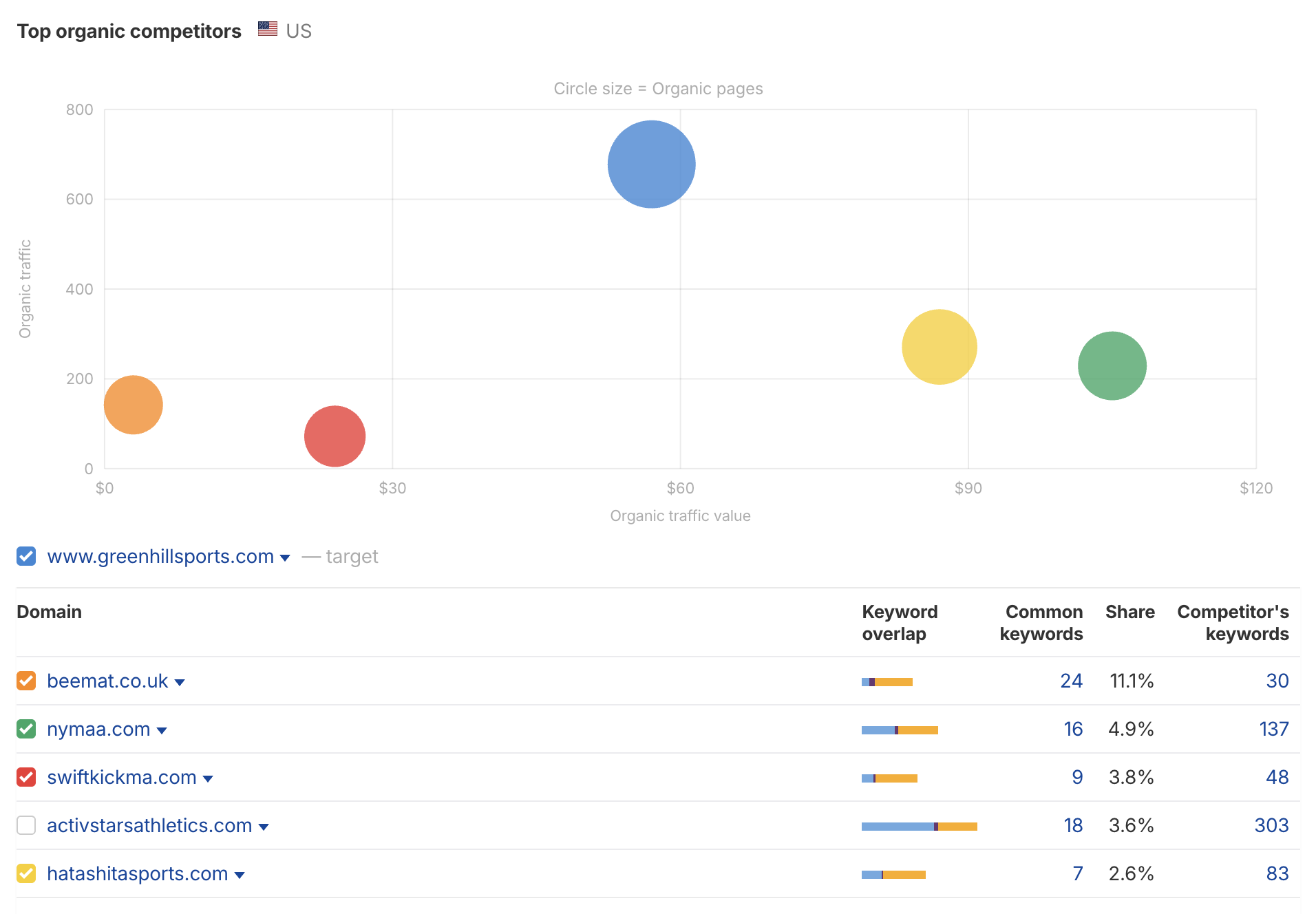Expand hatashitasports.com dropdown arrow
Image resolution: width=1316 pixels, height=914 pixels.
pyautogui.click(x=240, y=875)
